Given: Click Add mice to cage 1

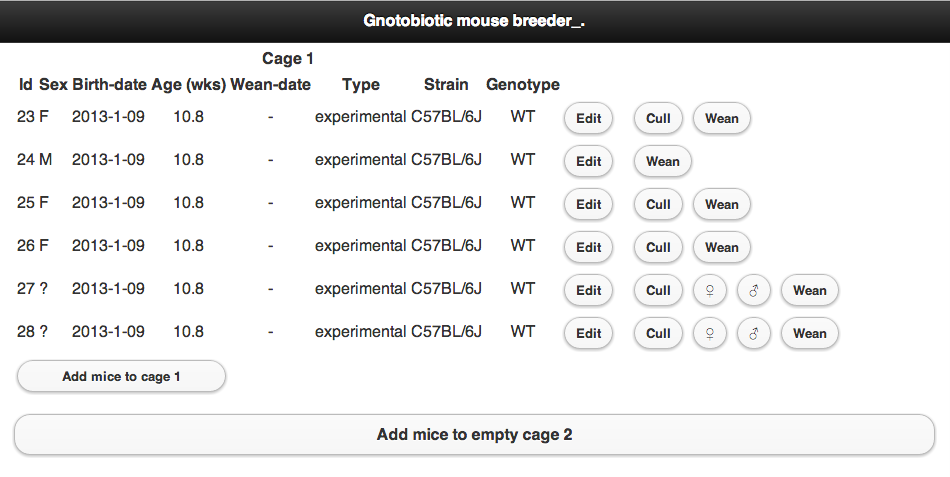Looking at the screenshot, I should click(122, 377).
